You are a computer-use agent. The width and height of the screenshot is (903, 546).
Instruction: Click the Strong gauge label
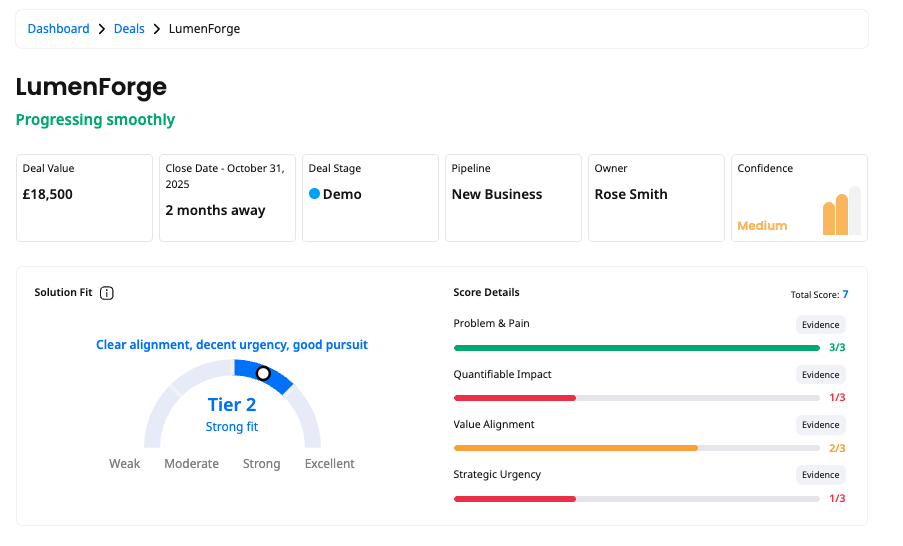coord(261,464)
